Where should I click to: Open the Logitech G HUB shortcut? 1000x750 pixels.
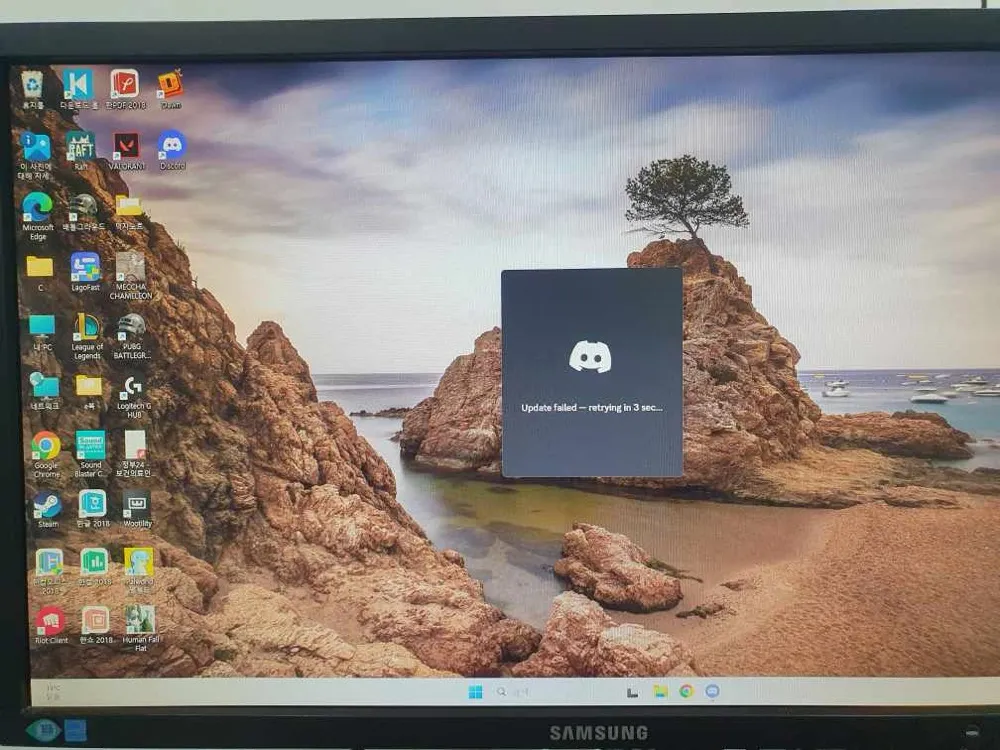[134, 397]
